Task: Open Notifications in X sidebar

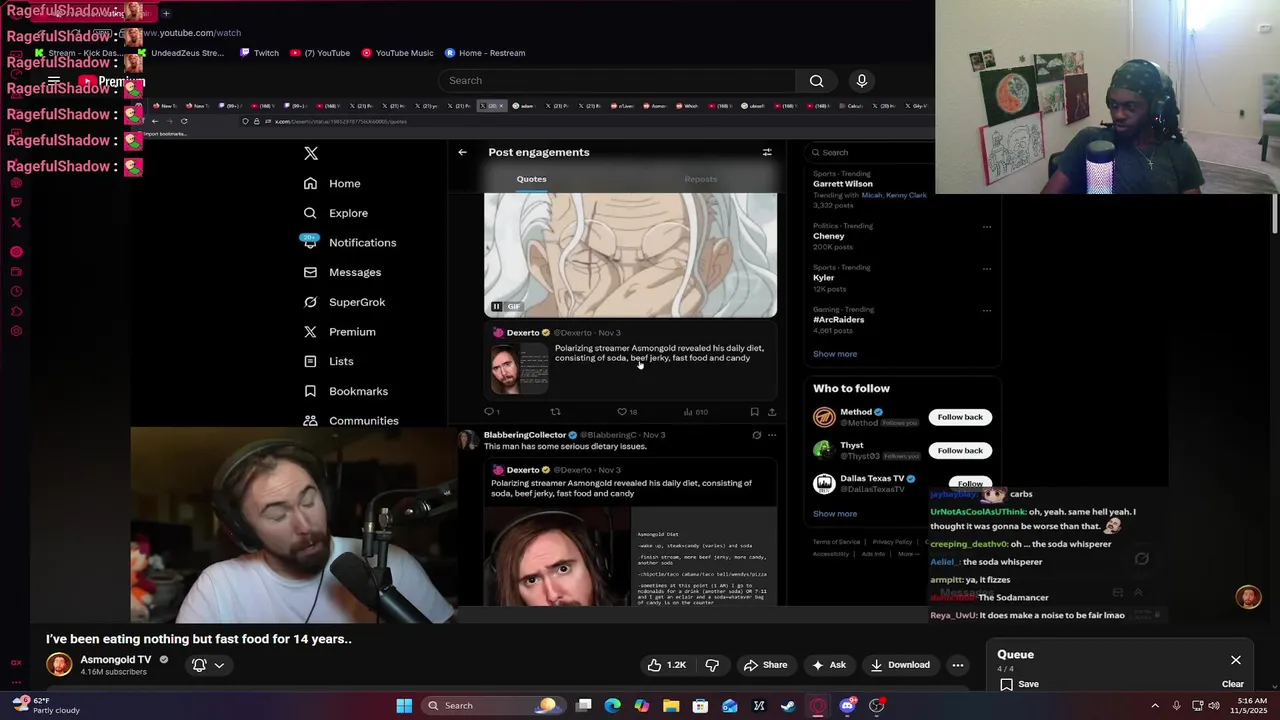Action: pyautogui.click(x=350, y=242)
